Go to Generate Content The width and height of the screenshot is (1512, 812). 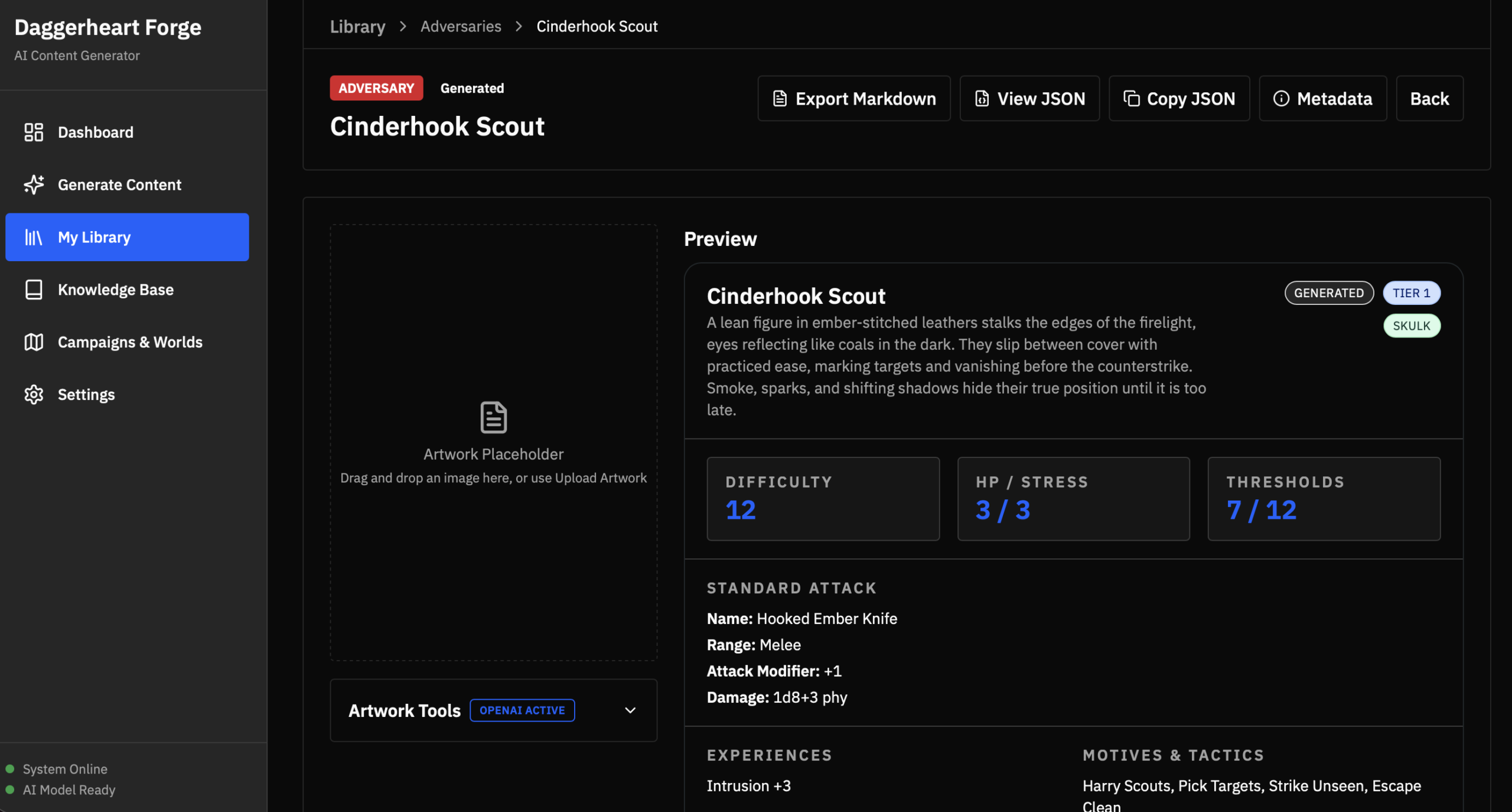tap(127, 184)
